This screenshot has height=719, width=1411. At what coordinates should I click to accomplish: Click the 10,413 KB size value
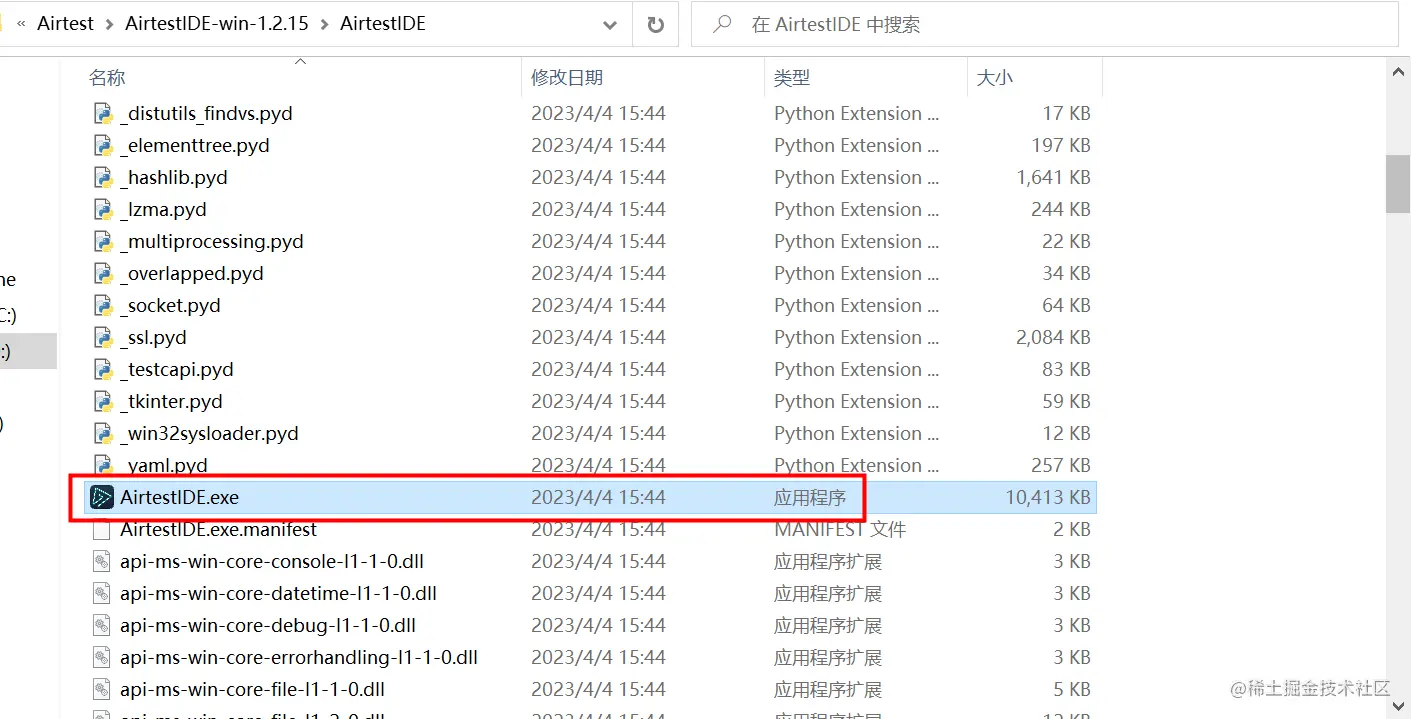click(1047, 497)
